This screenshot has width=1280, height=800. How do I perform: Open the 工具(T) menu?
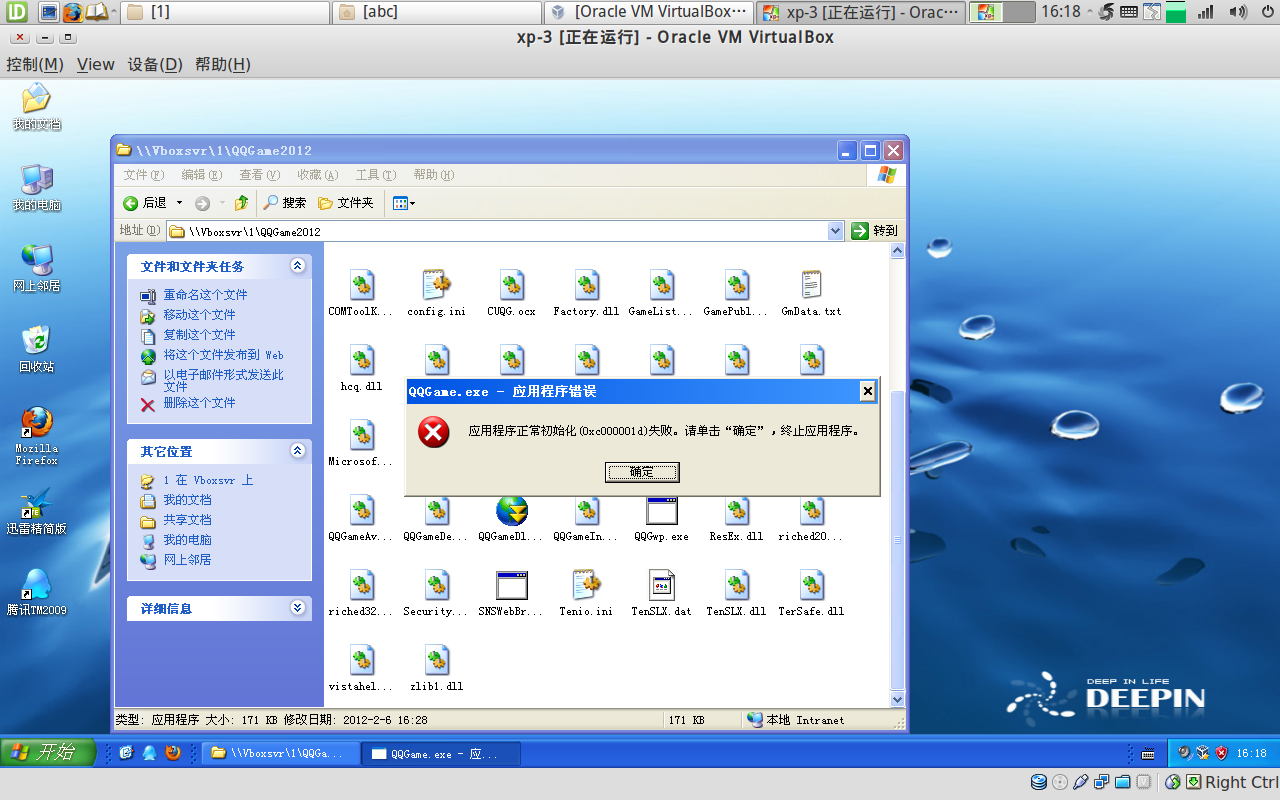point(375,175)
